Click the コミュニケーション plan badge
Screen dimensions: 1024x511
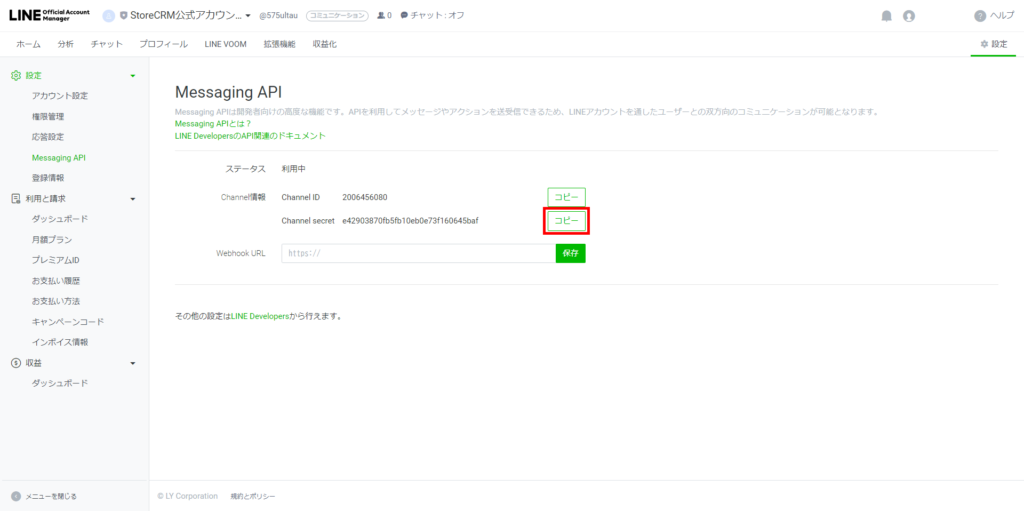(x=337, y=16)
